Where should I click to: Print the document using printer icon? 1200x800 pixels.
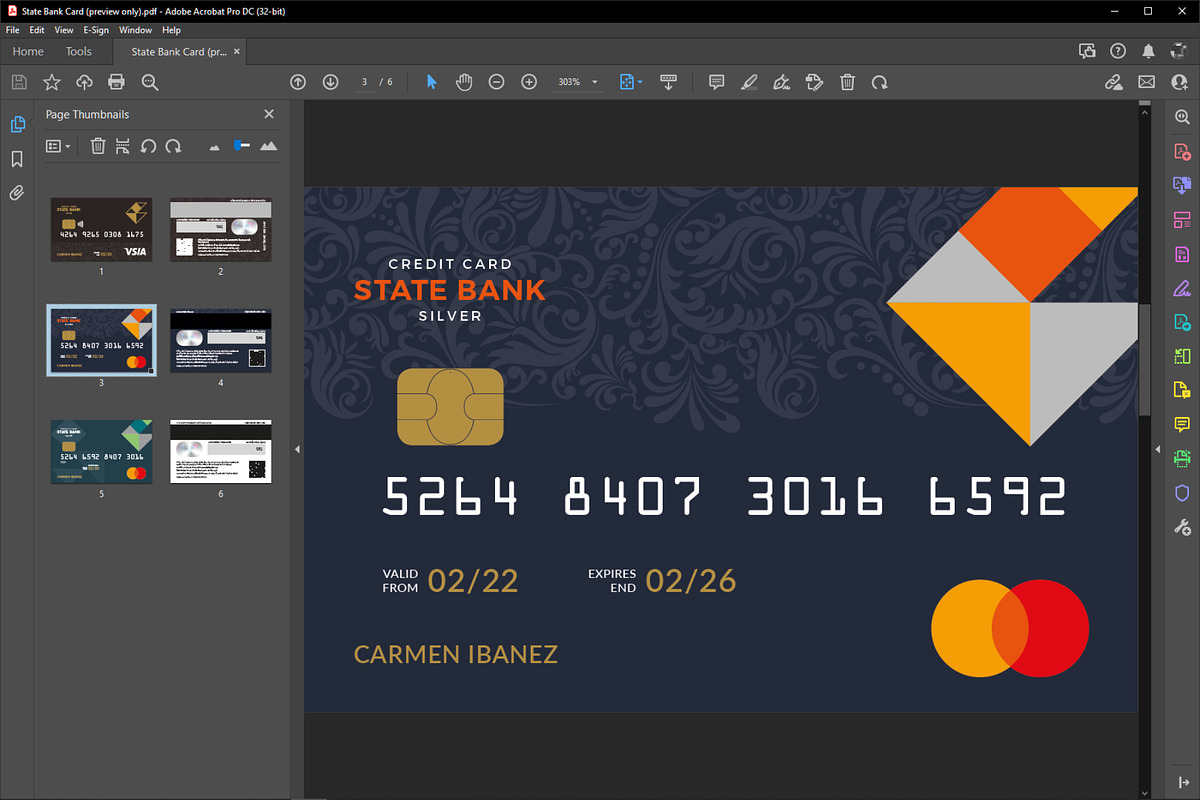(x=117, y=82)
